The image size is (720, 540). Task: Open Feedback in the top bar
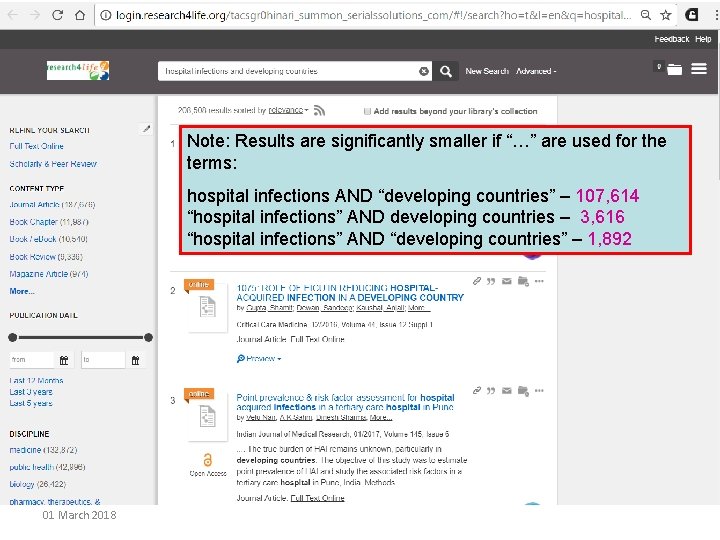[x=672, y=39]
